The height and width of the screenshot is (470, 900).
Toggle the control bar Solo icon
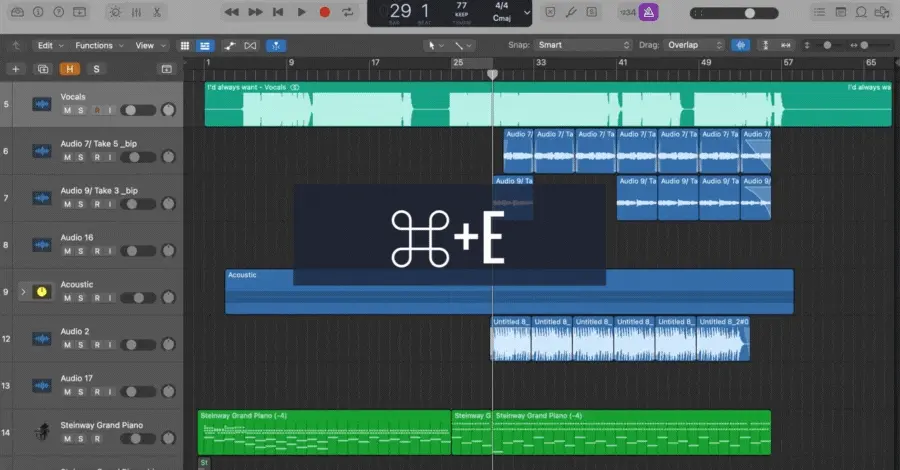[x=592, y=12]
